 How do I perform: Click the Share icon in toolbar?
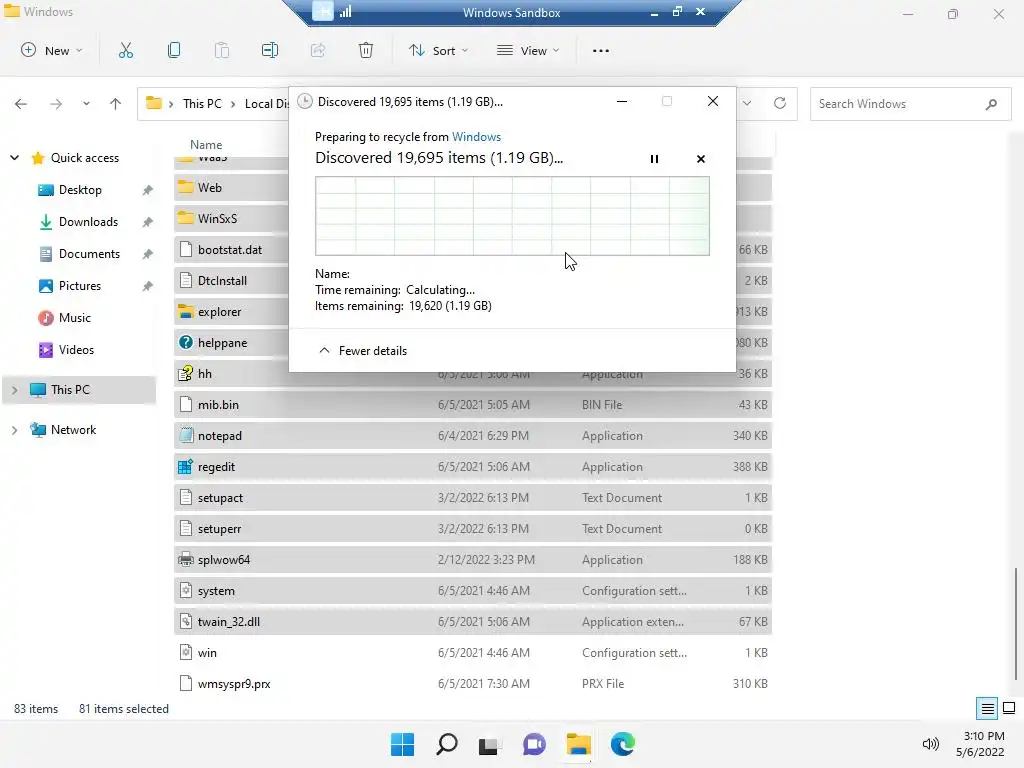point(318,50)
